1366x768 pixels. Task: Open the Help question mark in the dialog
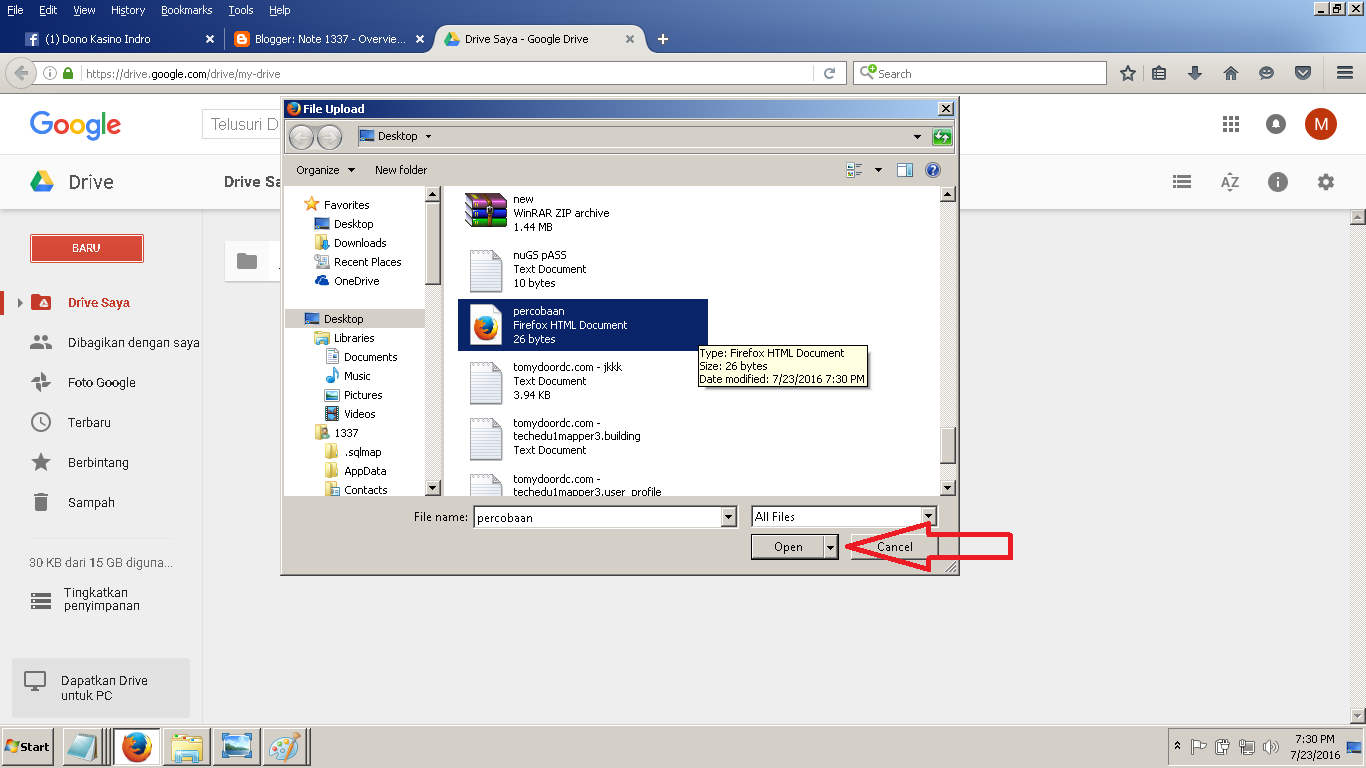point(933,169)
